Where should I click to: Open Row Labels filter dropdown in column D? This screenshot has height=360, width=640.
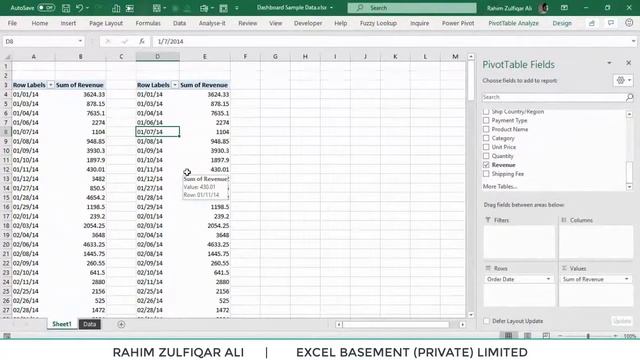pos(175,85)
